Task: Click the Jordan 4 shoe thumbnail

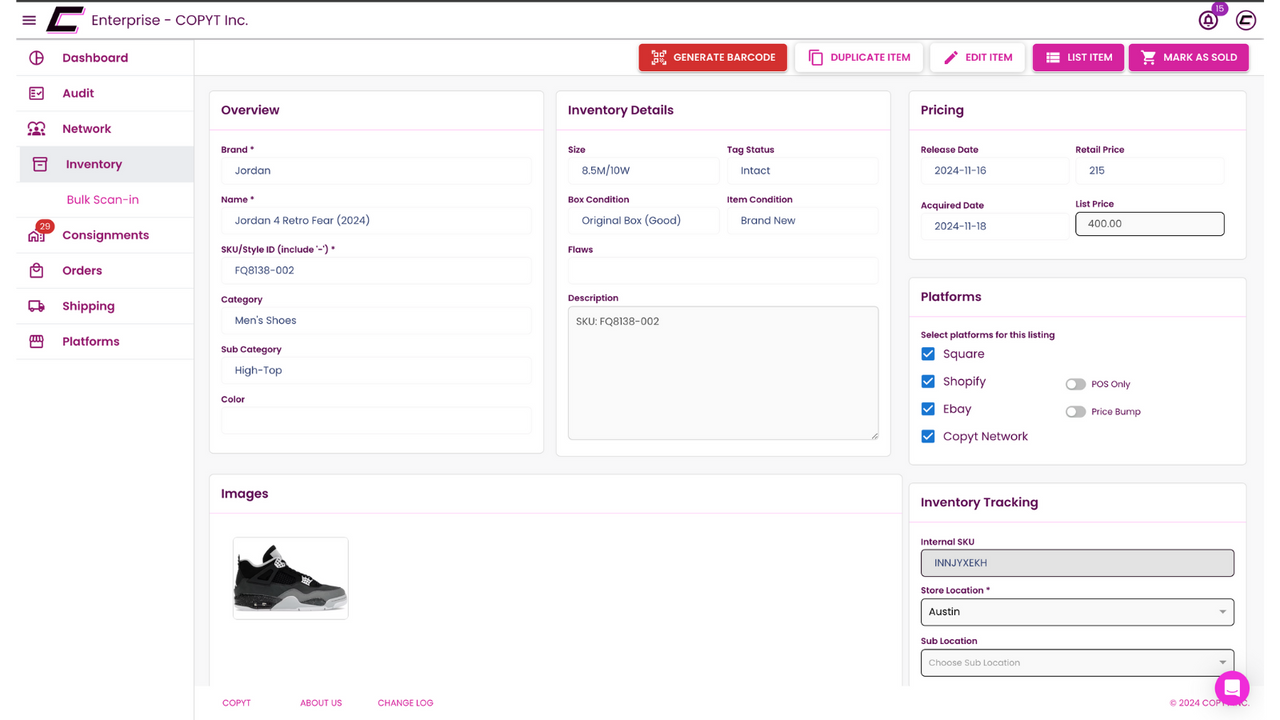Action: [x=291, y=578]
